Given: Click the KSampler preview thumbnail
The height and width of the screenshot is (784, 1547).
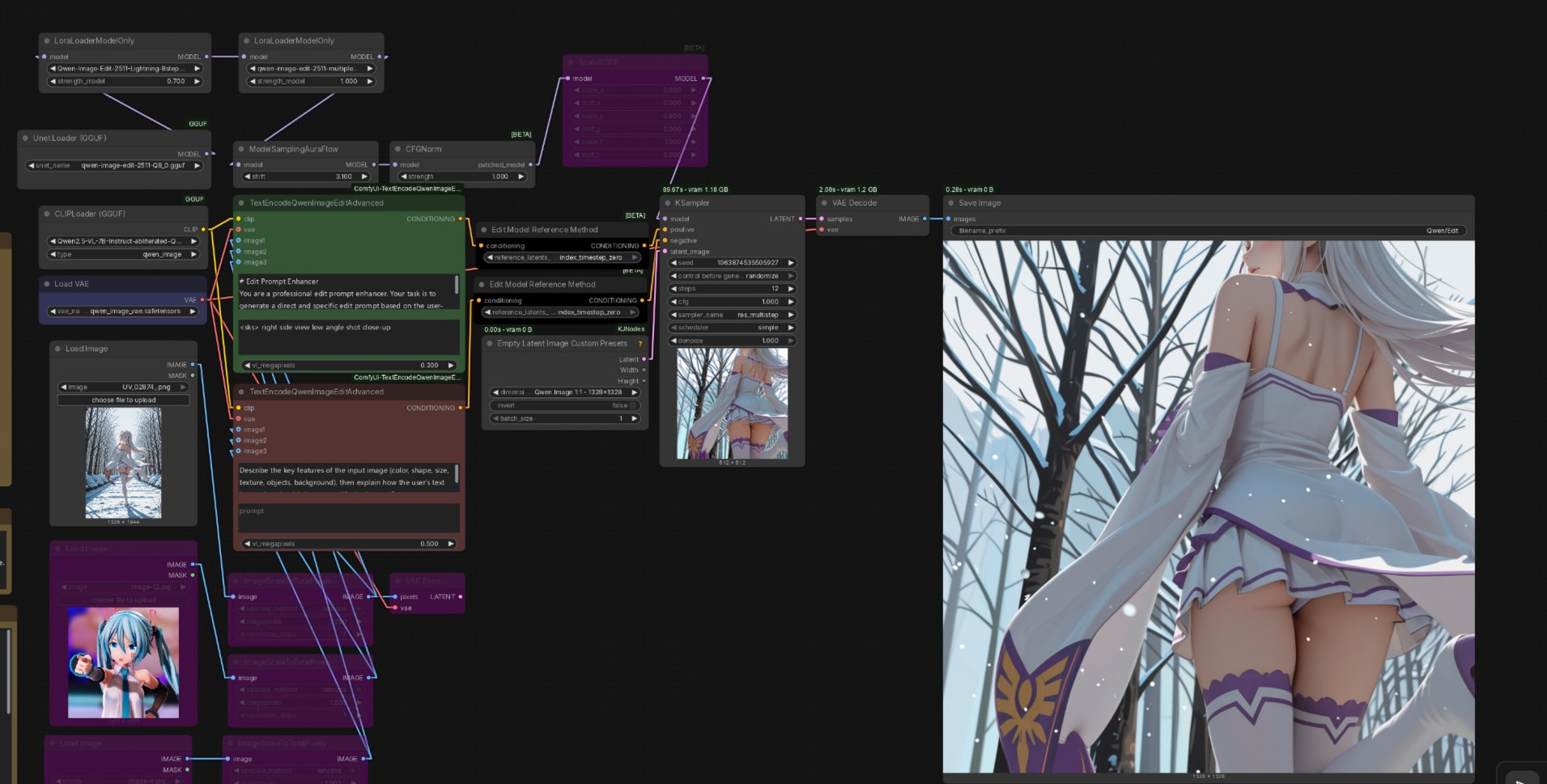Looking at the screenshot, I should click(732, 404).
